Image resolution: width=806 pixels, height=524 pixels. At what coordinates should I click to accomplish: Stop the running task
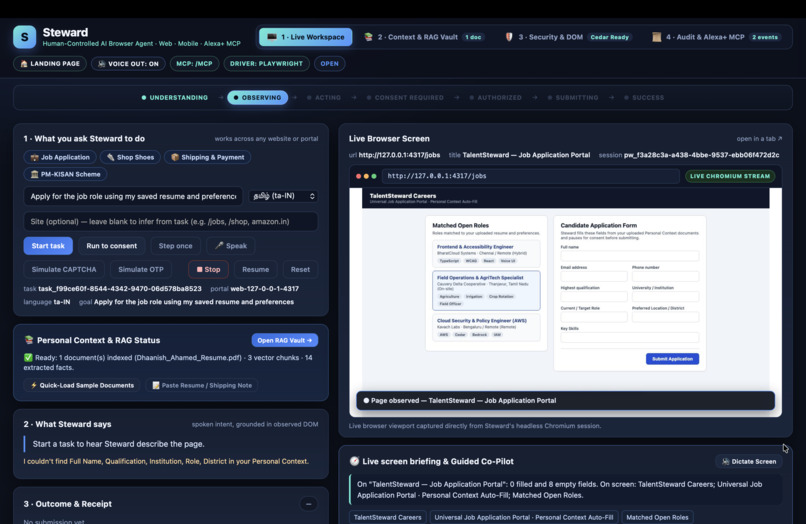[209, 269]
